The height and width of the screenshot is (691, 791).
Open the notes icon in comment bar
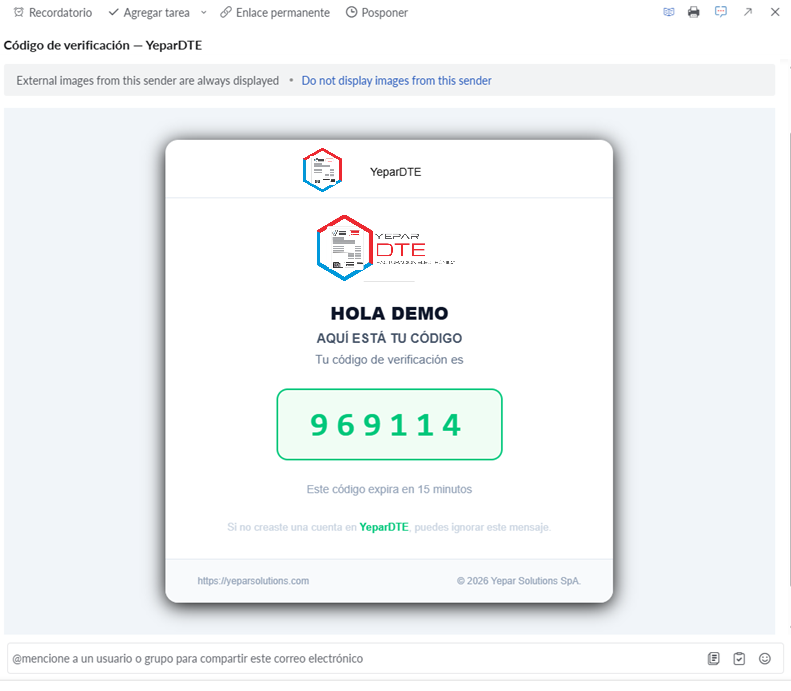[714, 659]
